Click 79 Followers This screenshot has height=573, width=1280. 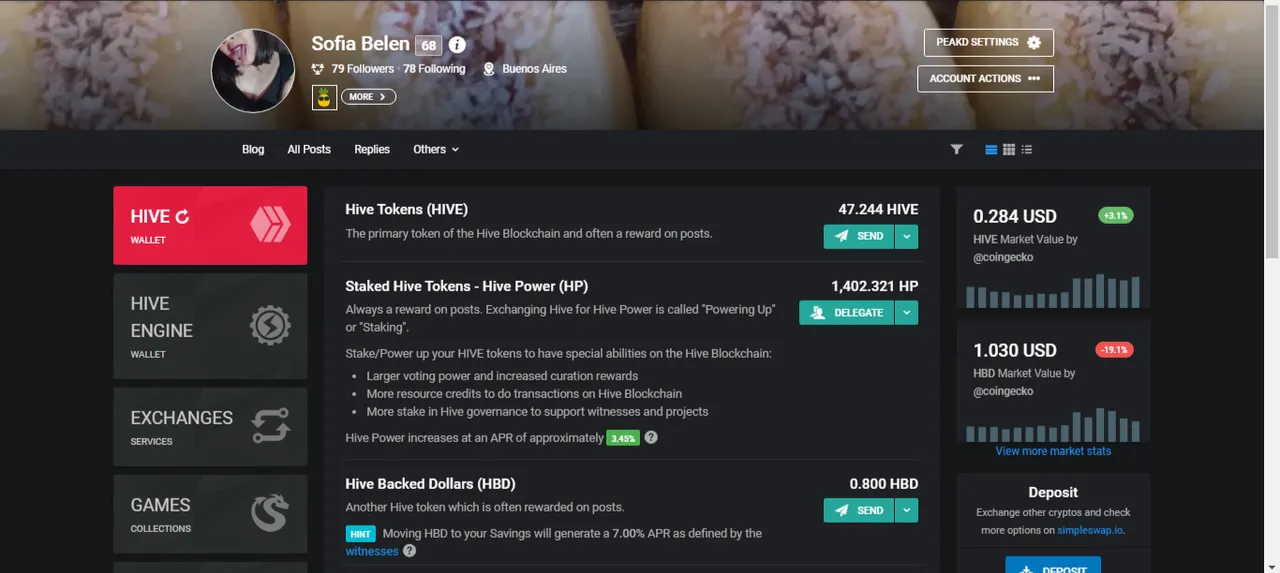pyautogui.click(x=363, y=69)
